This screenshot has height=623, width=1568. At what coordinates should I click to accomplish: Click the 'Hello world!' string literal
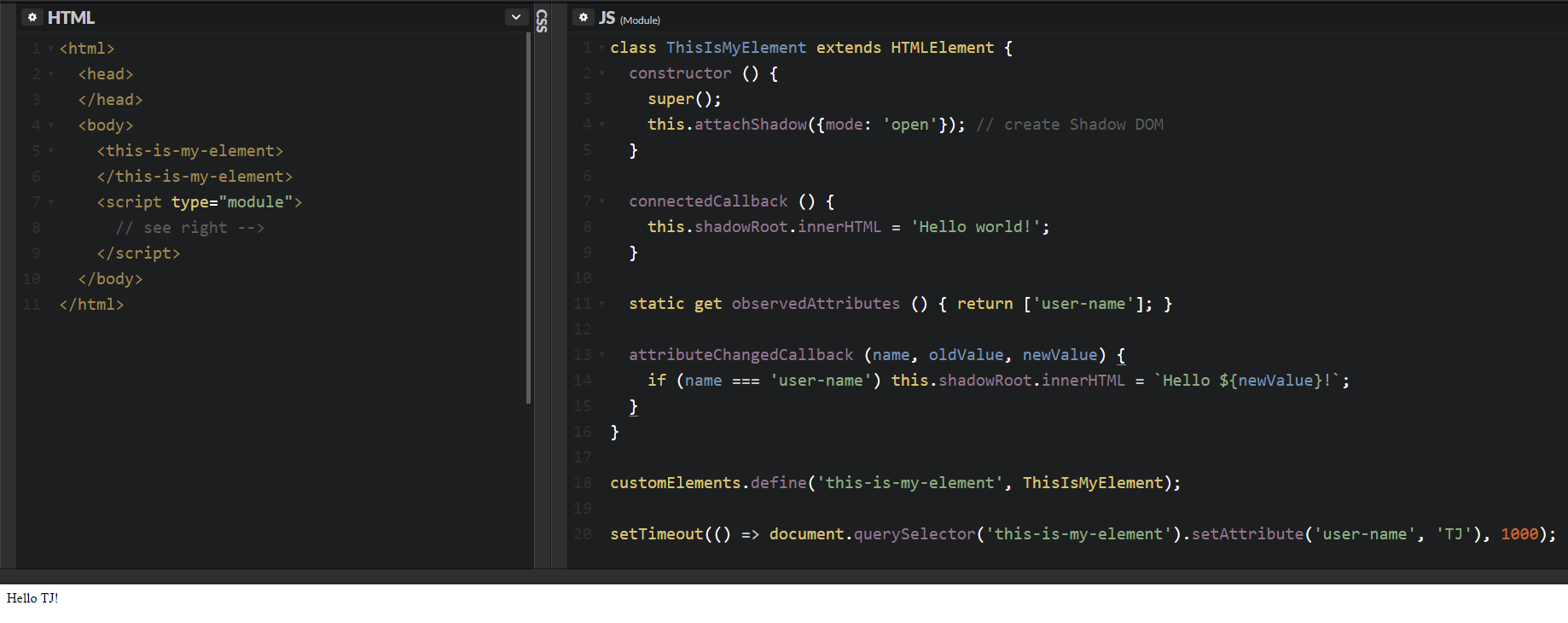click(x=976, y=227)
